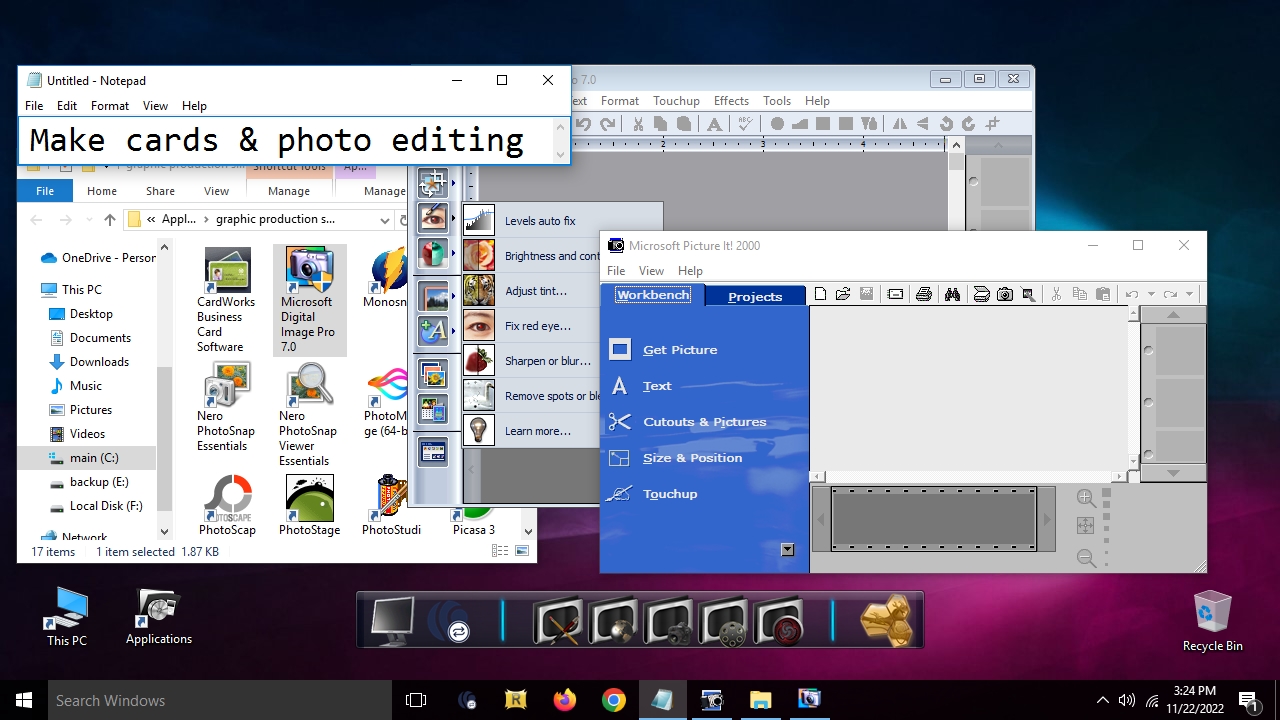Click the spell check ABC icon
Image resolution: width=1280 pixels, height=720 pixels.
[744, 124]
